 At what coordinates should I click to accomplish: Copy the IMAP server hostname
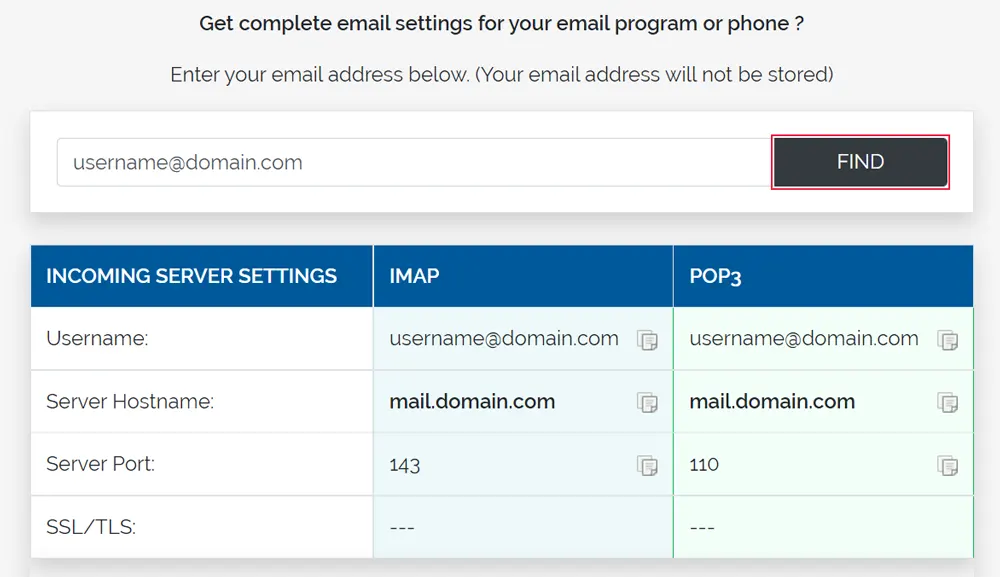[x=648, y=403]
